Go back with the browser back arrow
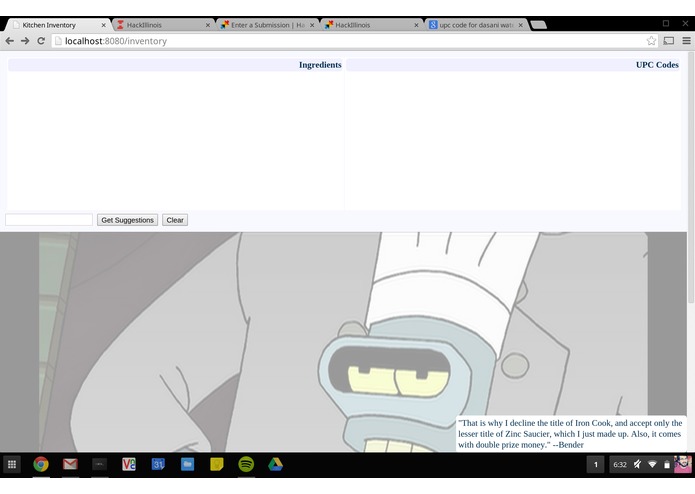This screenshot has height=494, width=695. tap(10, 41)
